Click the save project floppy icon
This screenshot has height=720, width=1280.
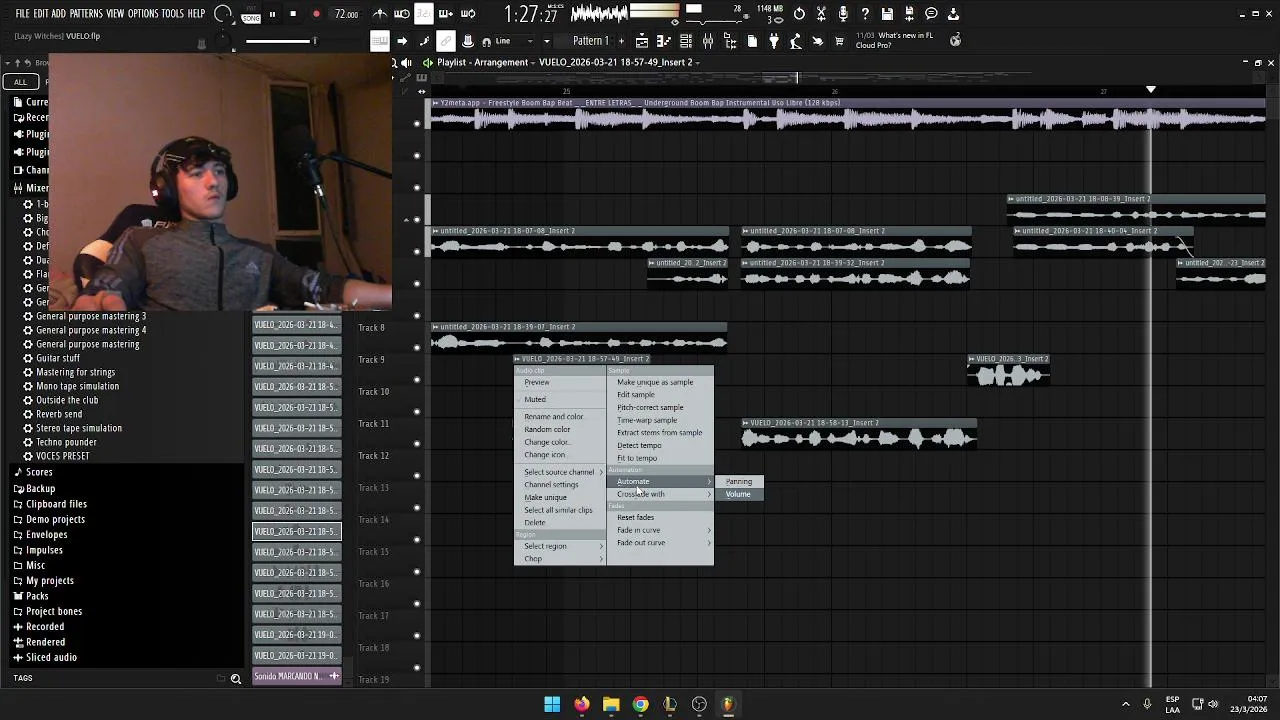point(887,14)
